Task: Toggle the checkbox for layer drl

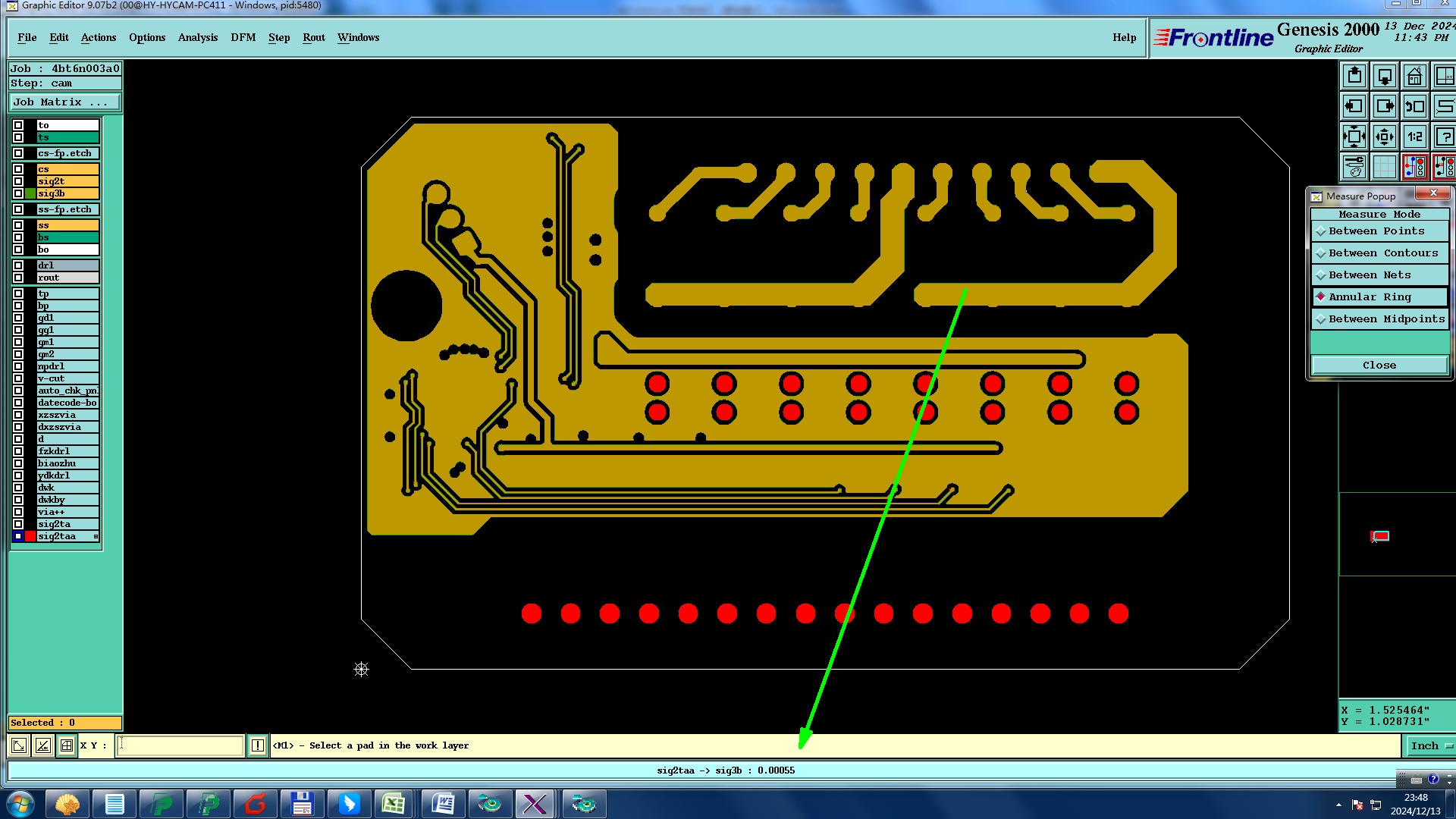Action: point(18,265)
